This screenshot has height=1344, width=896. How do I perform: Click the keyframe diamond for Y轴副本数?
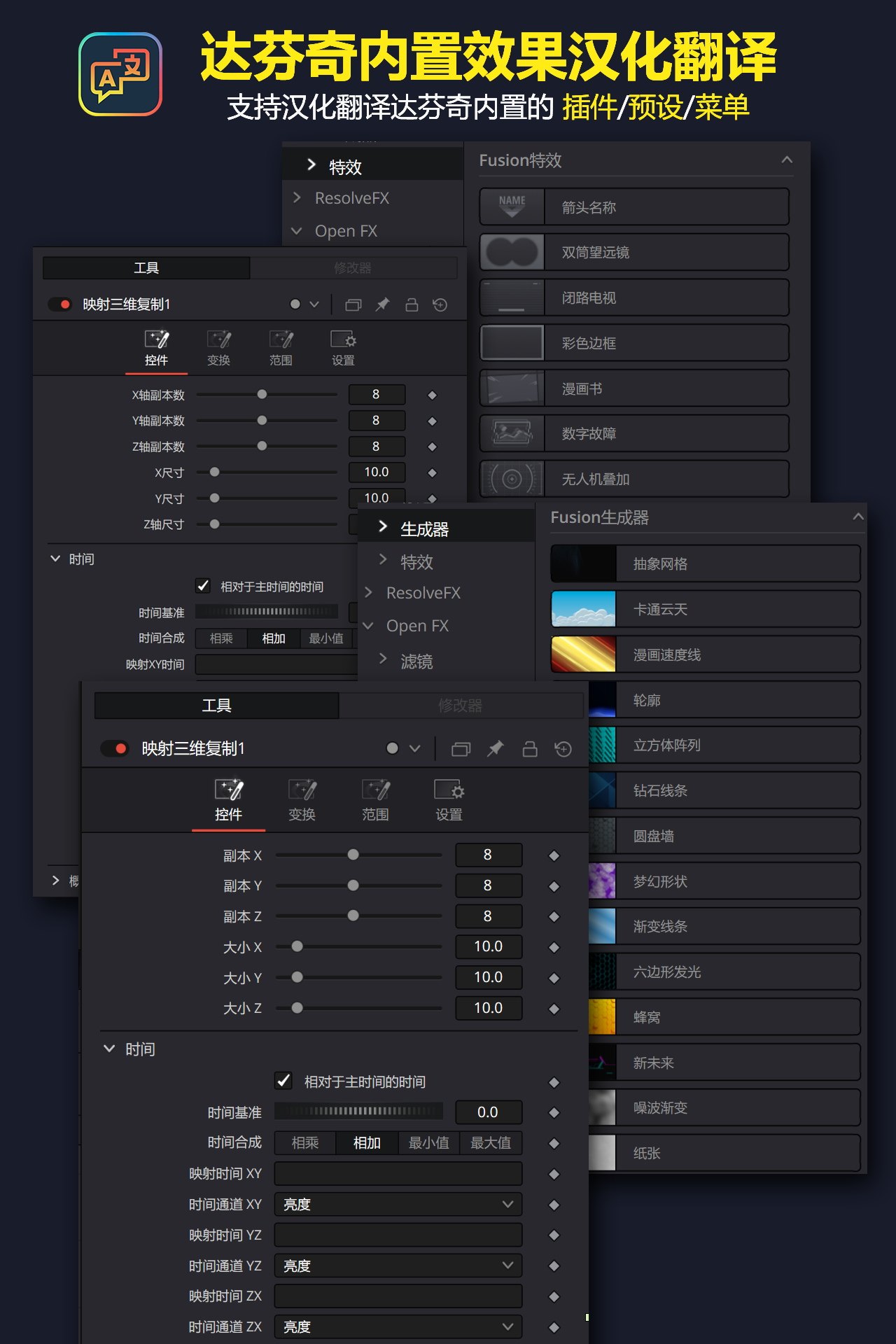[432, 421]
